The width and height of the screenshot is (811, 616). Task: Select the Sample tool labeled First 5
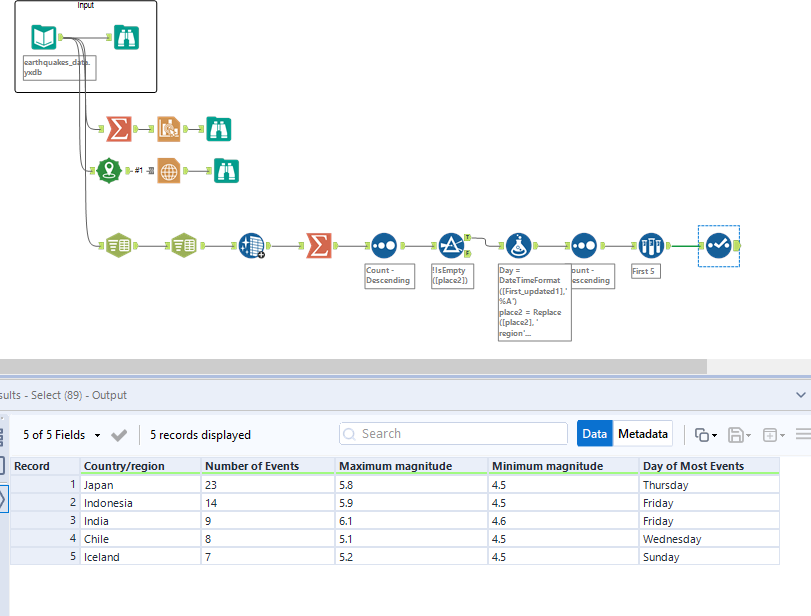tap(651, 245)
